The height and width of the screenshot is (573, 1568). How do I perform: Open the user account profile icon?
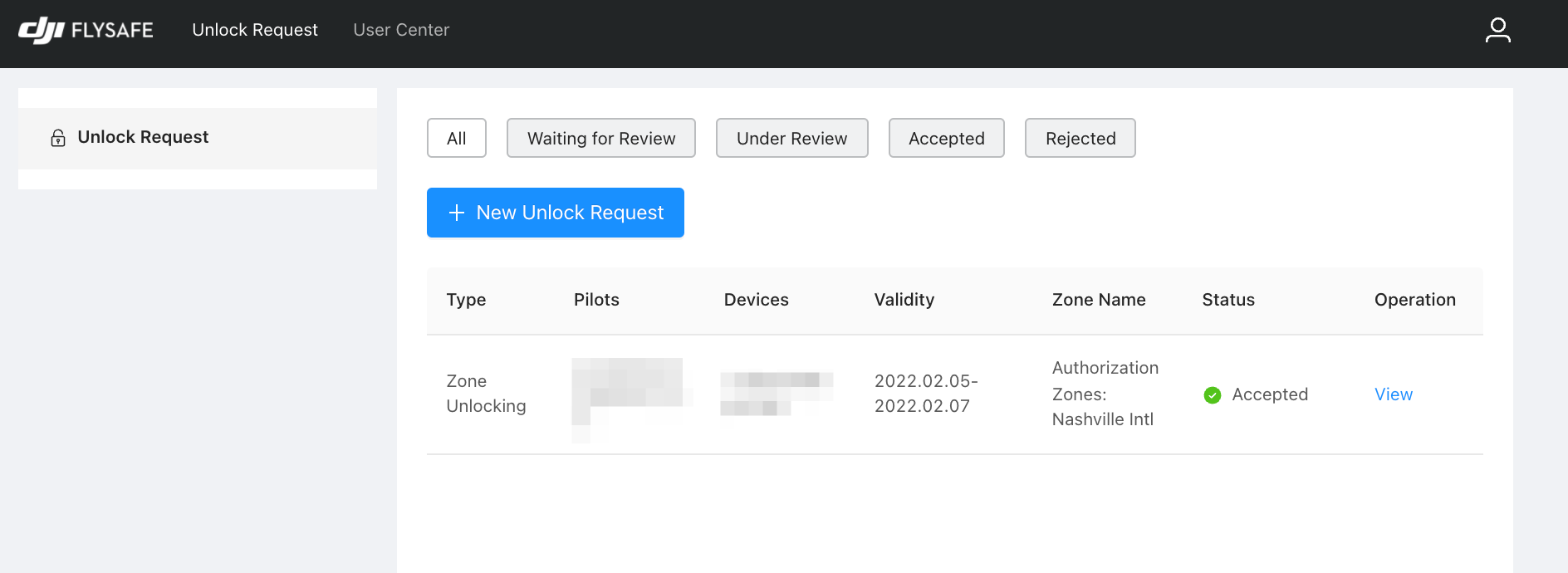(1497, 30)
